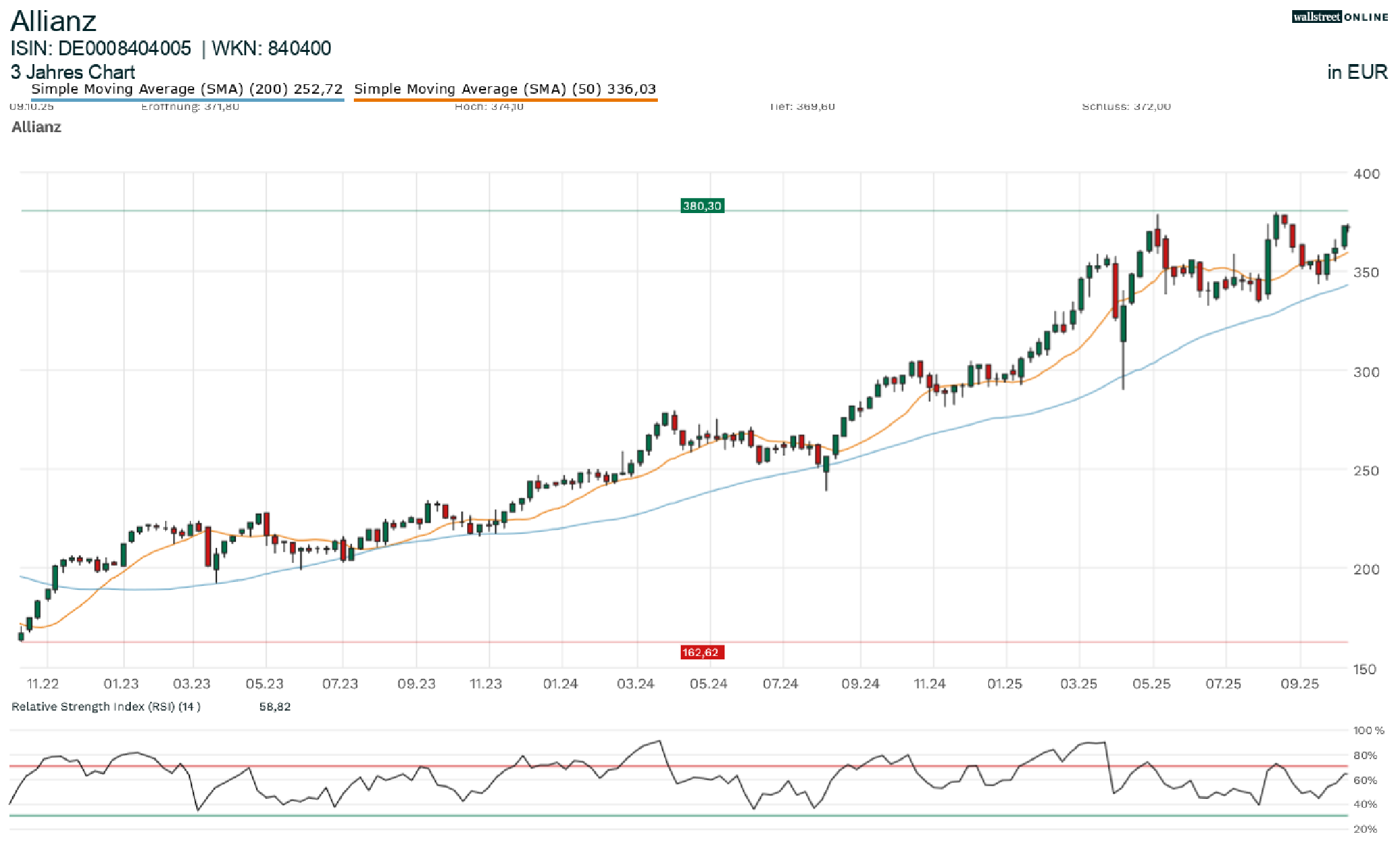Click the green 380,30 high price marker
This screenshot has width=1400, height=863.
pos(702,206)
